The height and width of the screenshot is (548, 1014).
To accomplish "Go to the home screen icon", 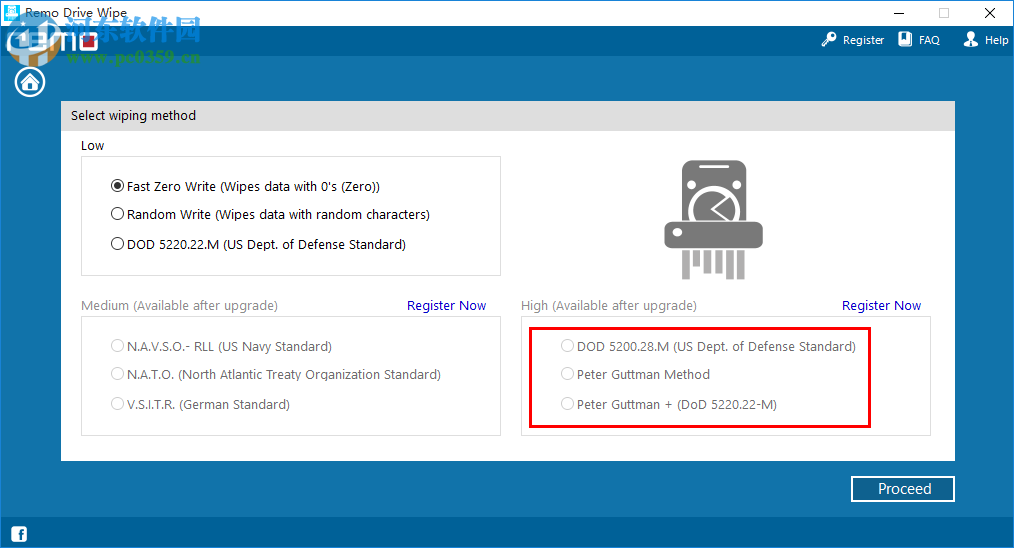I will (x=30, y=82).
